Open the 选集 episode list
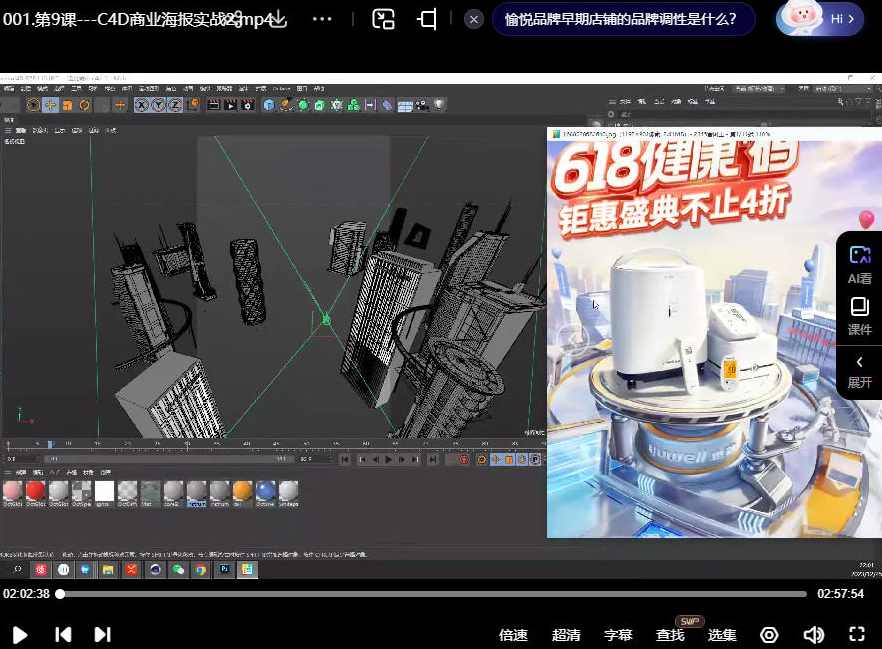 coord(722,634)
